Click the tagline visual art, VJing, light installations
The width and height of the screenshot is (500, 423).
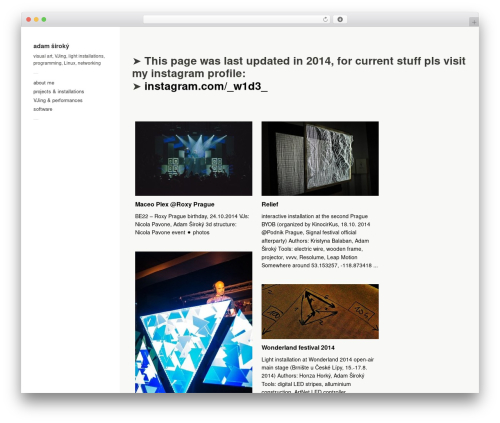pos(69,59)
